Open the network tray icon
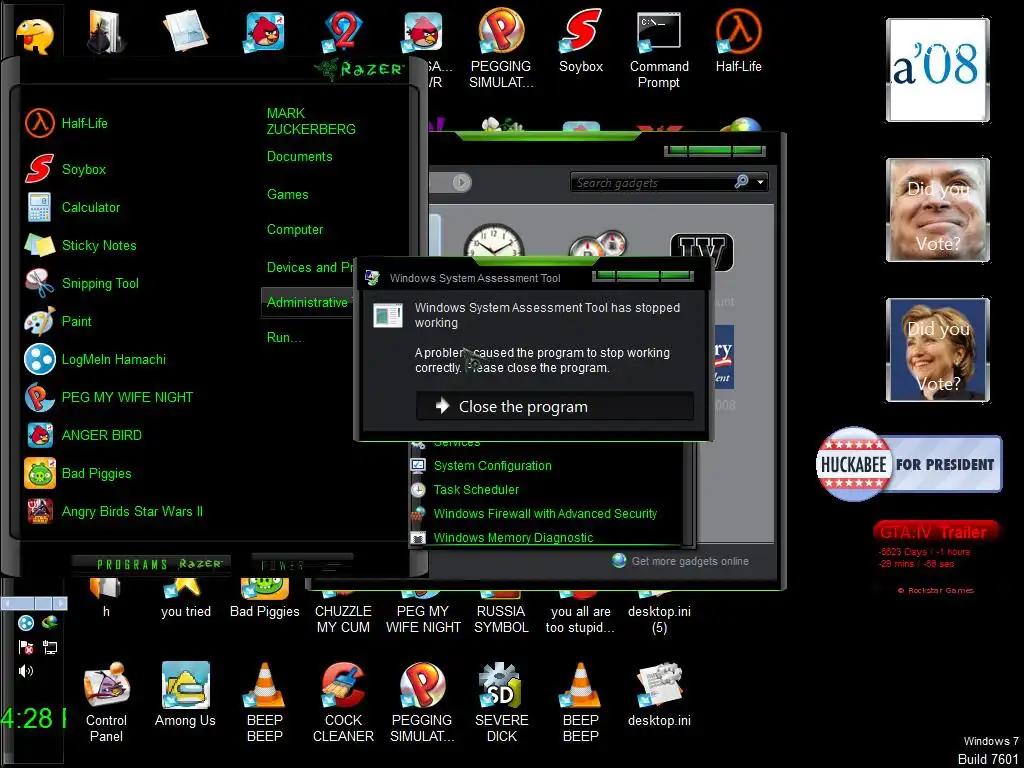The height and width of the screenshot is (768, 1024). pos(50,647)
